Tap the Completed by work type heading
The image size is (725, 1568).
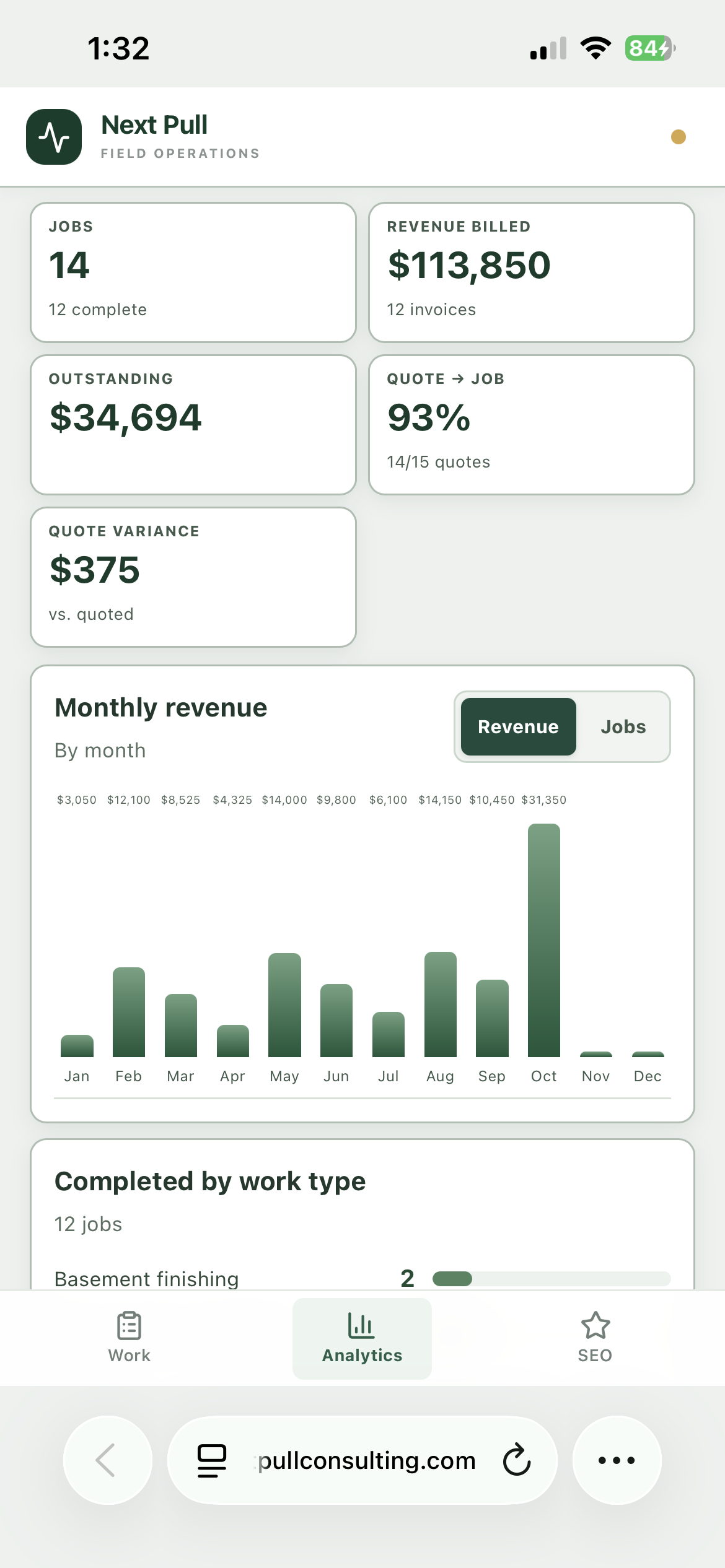pos(210,1182)
